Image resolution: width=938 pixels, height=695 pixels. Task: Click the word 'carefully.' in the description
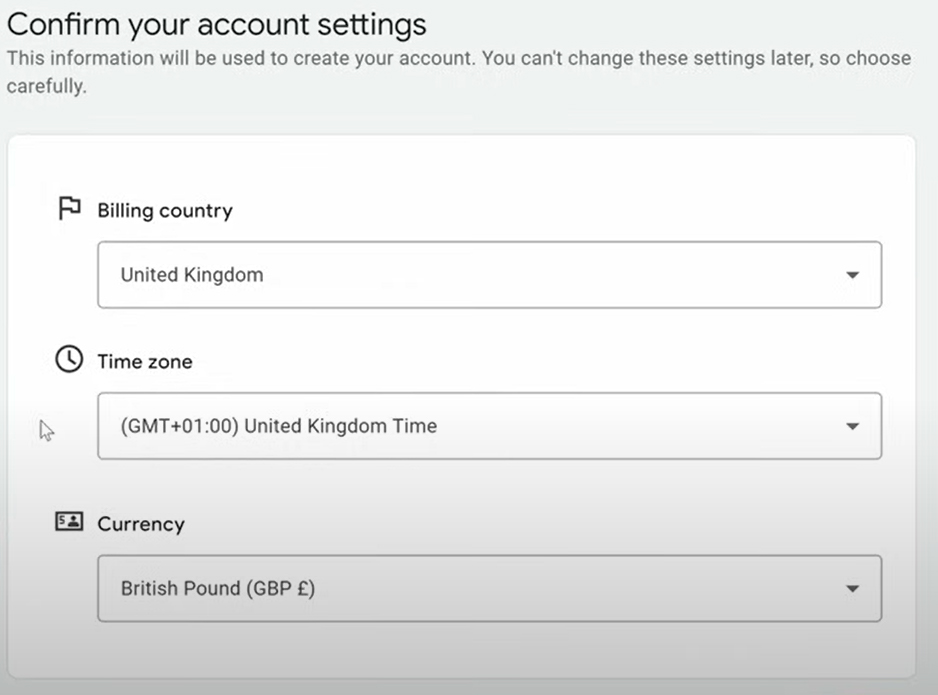click(x=47, y=86)
